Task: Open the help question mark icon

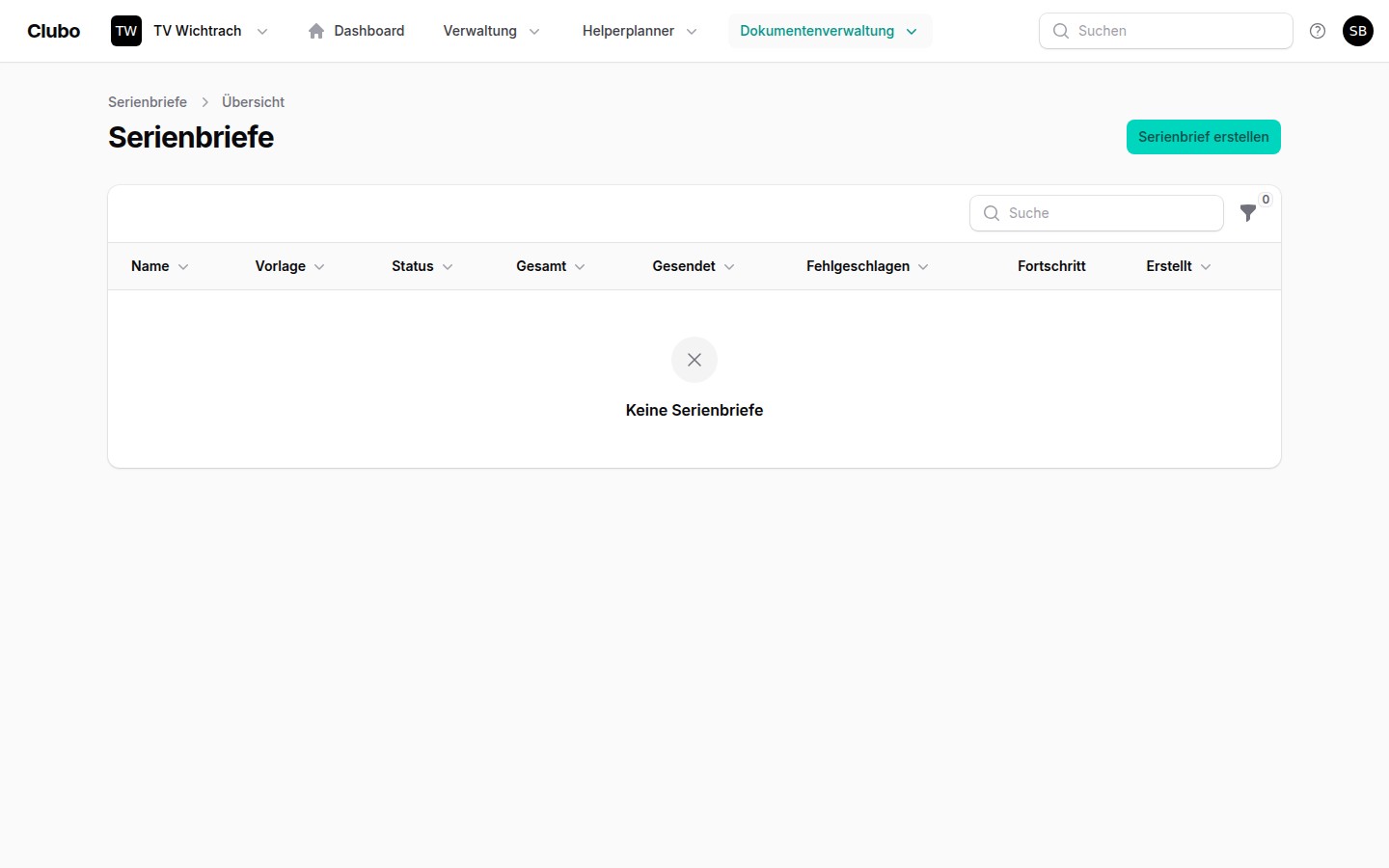Action: [x=1318, y=31]
